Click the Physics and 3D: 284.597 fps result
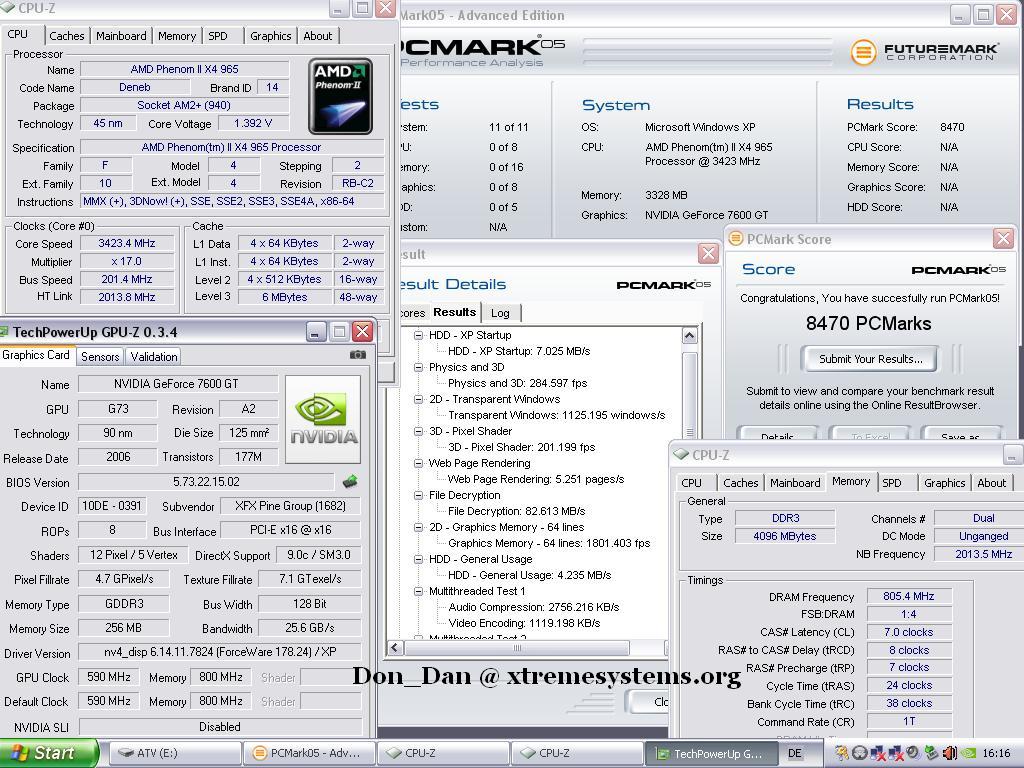 pyautogui.click(x=517, y=383)
